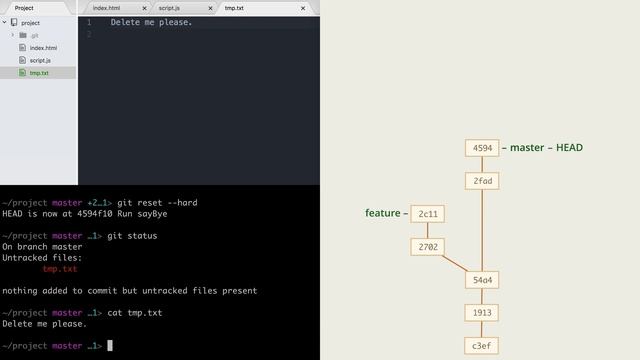Click the index.html file icon
640x360 pixels.
click(x=22, y=48)
